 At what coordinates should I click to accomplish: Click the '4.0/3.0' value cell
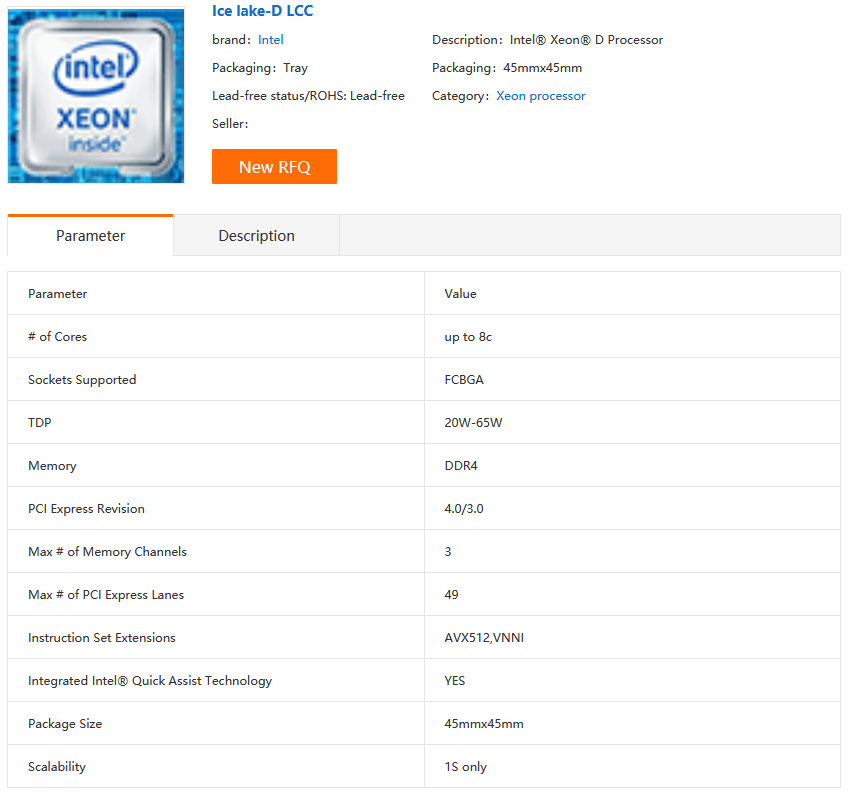coord(632,509)
